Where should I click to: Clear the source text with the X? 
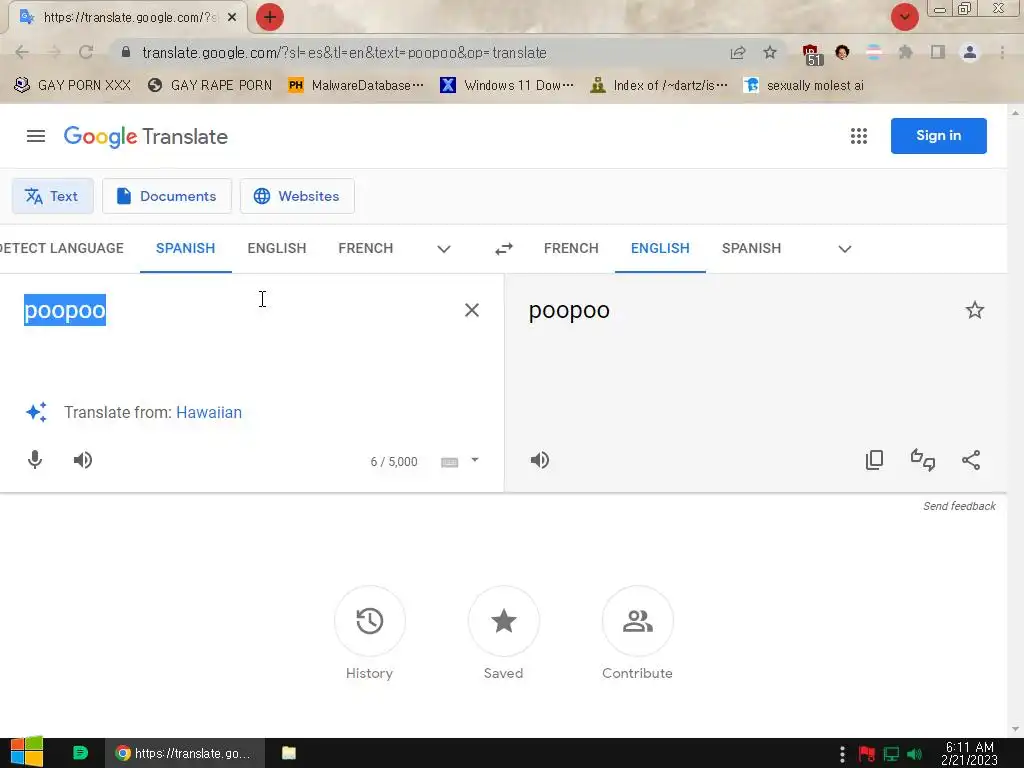[x=472, y=310]
